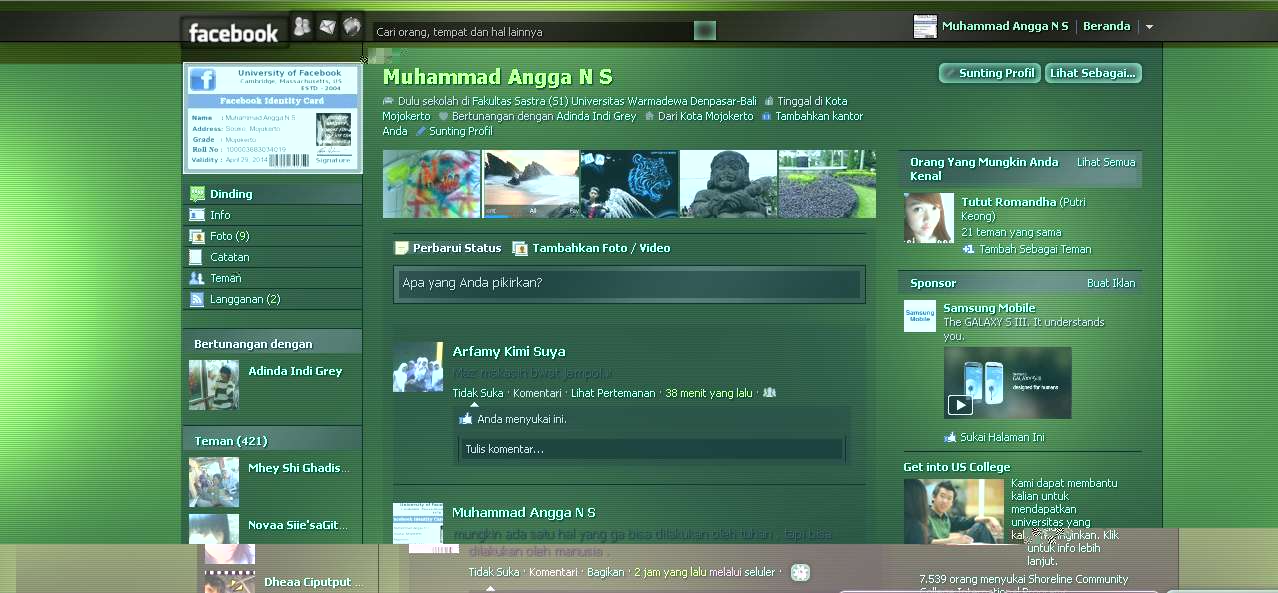Screen dimensions: 1278x593
Task: Click the facebook logo
Action: (x=234, y=33)
